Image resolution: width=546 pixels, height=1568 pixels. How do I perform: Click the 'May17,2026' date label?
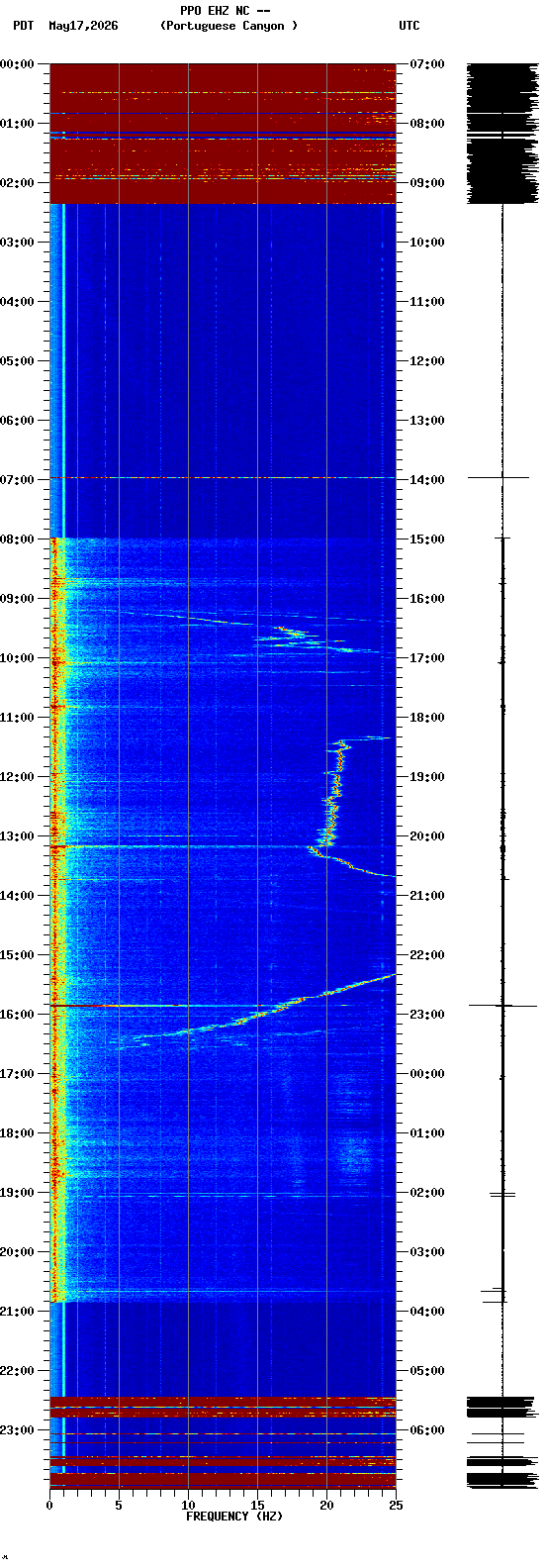pyautogui.click(x=83, y=26)
